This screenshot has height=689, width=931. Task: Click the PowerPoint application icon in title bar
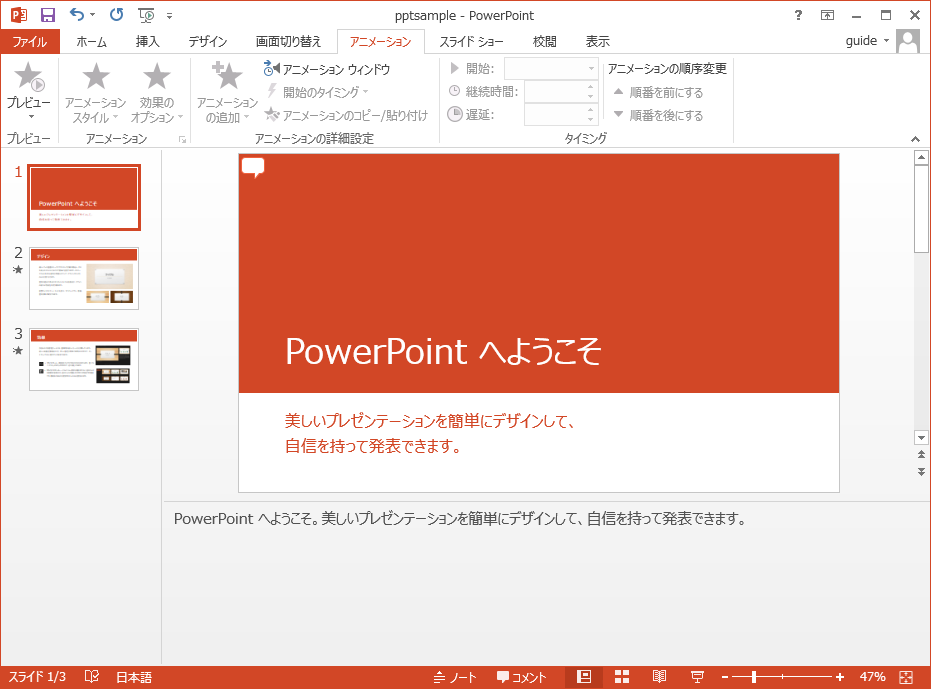click(x=19, y=15)
